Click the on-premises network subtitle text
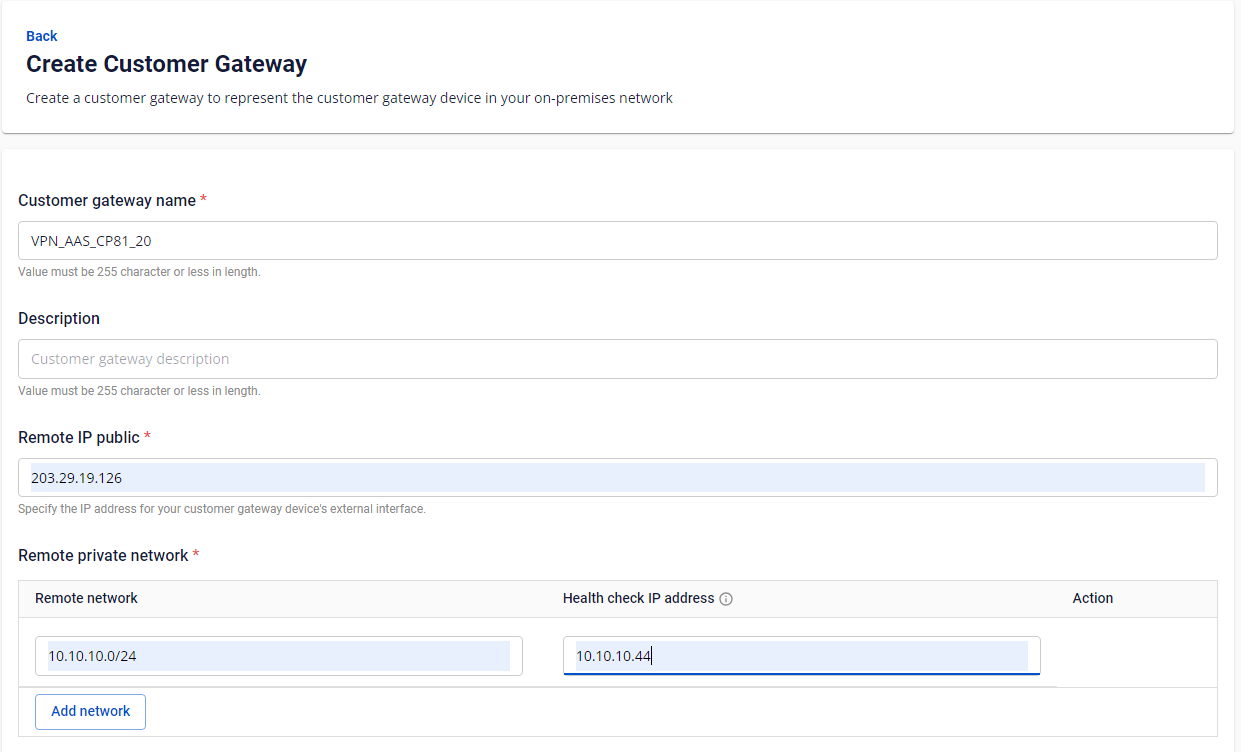 tap(349, 98)
